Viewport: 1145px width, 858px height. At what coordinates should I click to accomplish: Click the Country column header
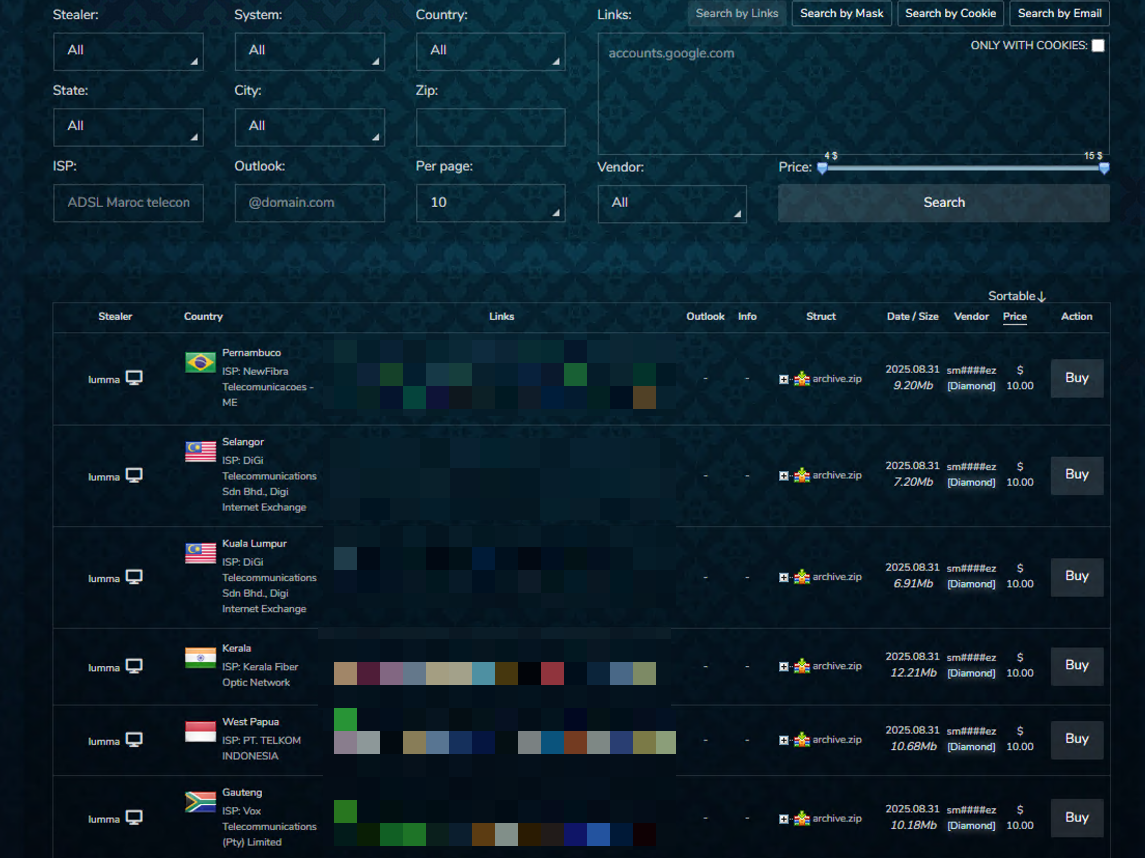pos(203,316)
